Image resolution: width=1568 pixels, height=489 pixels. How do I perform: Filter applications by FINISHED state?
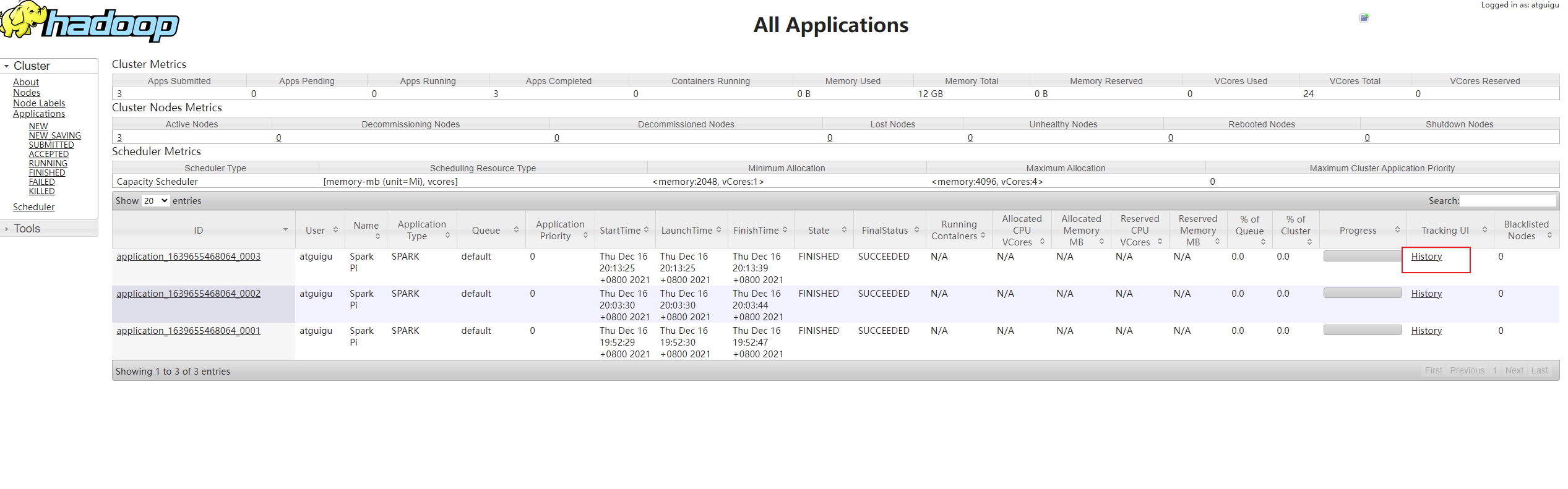pos(46,173)
